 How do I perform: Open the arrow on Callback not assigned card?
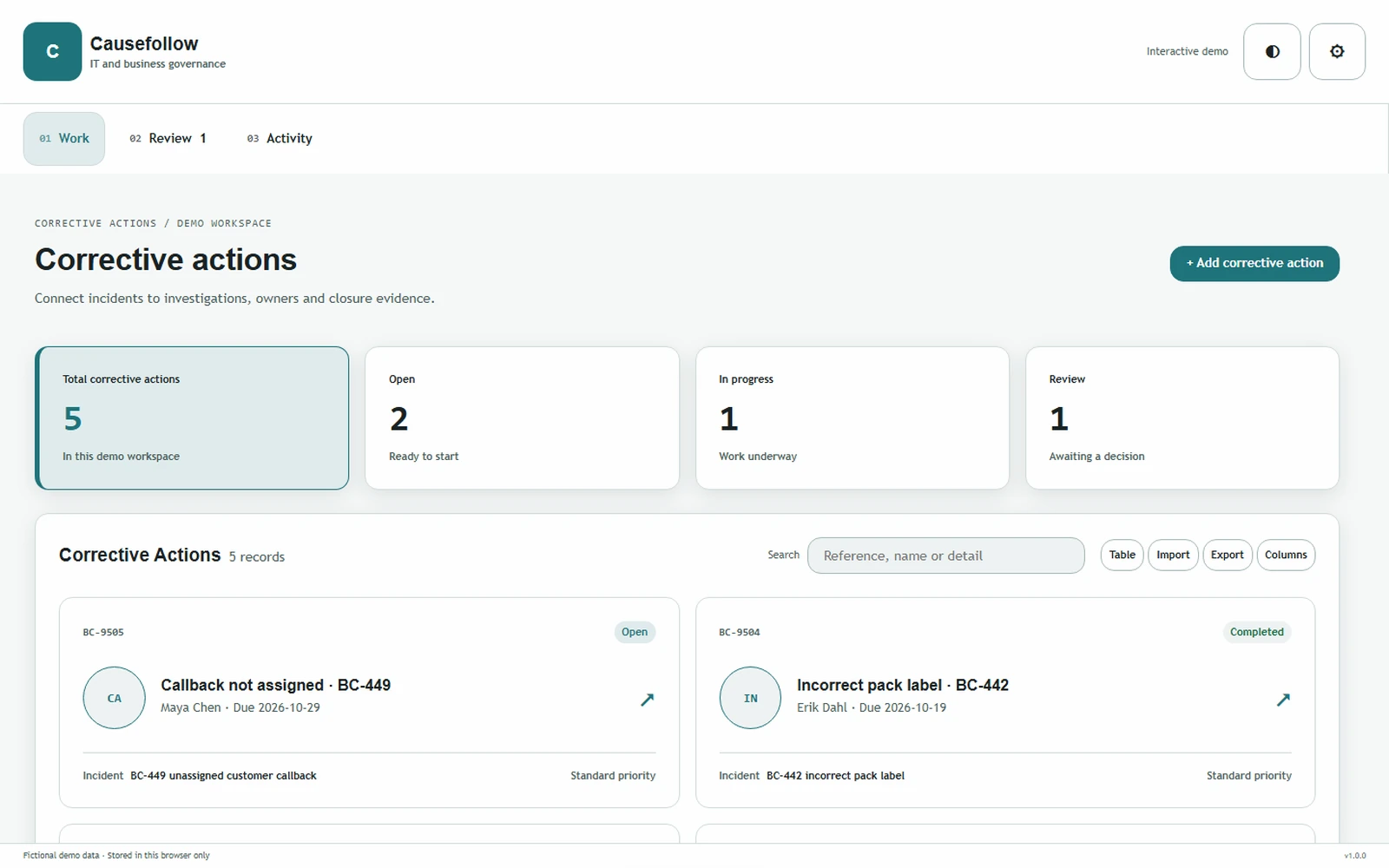tap(647, 699)
